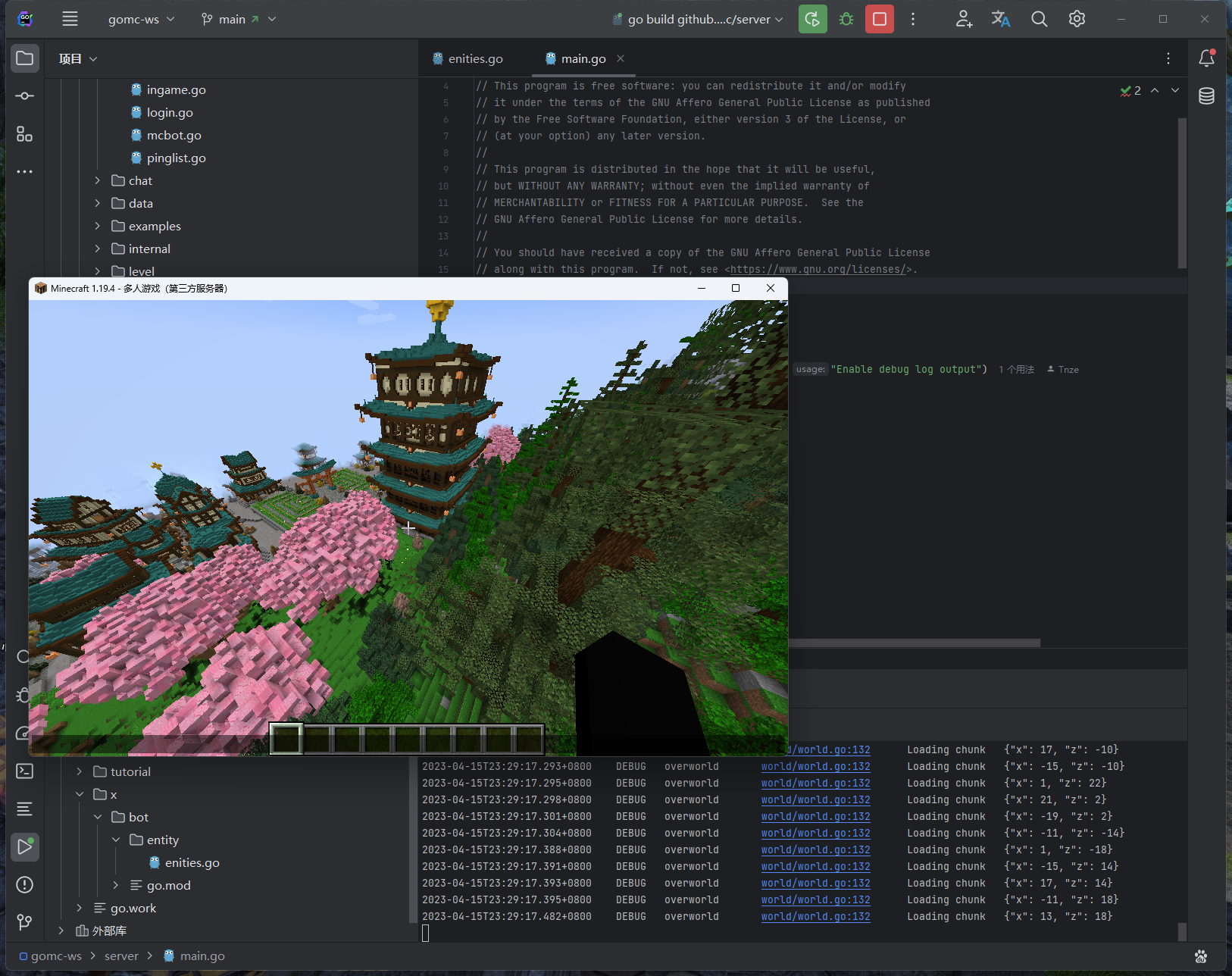The image size is (1232, 976).
Task: Collapse the bot folder
Action: point(97,817)
